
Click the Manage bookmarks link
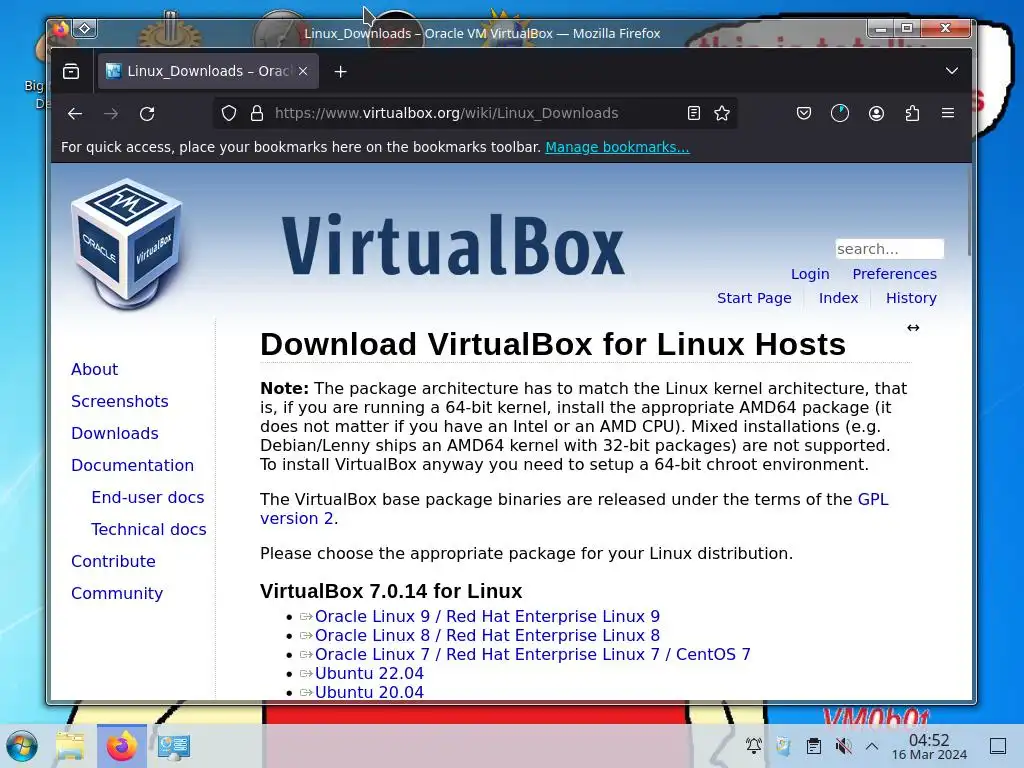point(617,147)
